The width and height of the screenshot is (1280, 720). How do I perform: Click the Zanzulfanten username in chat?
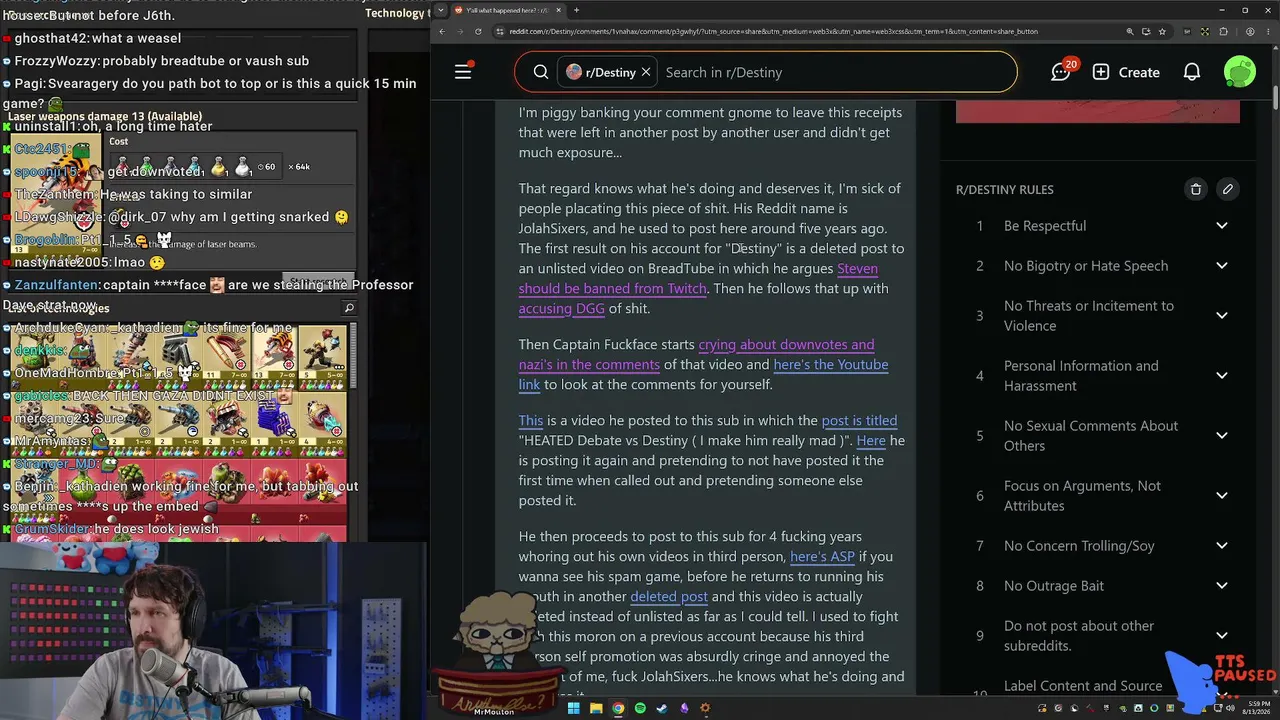57,285
